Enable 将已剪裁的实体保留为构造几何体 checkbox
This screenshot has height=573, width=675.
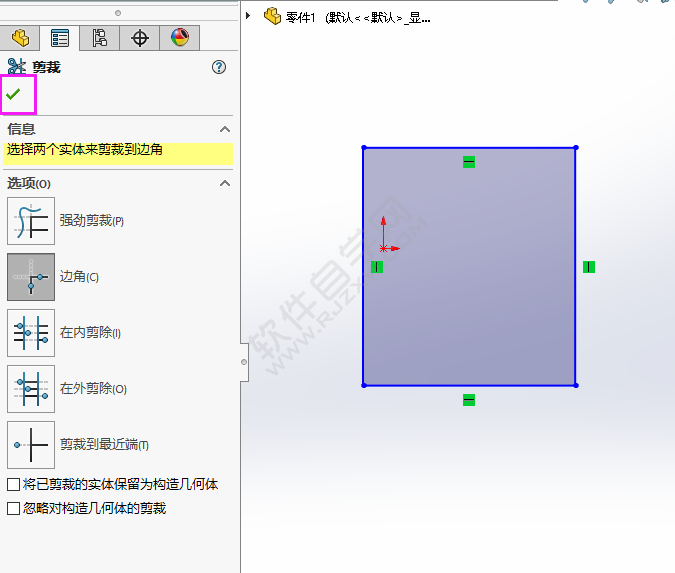(x=13, y=484)
